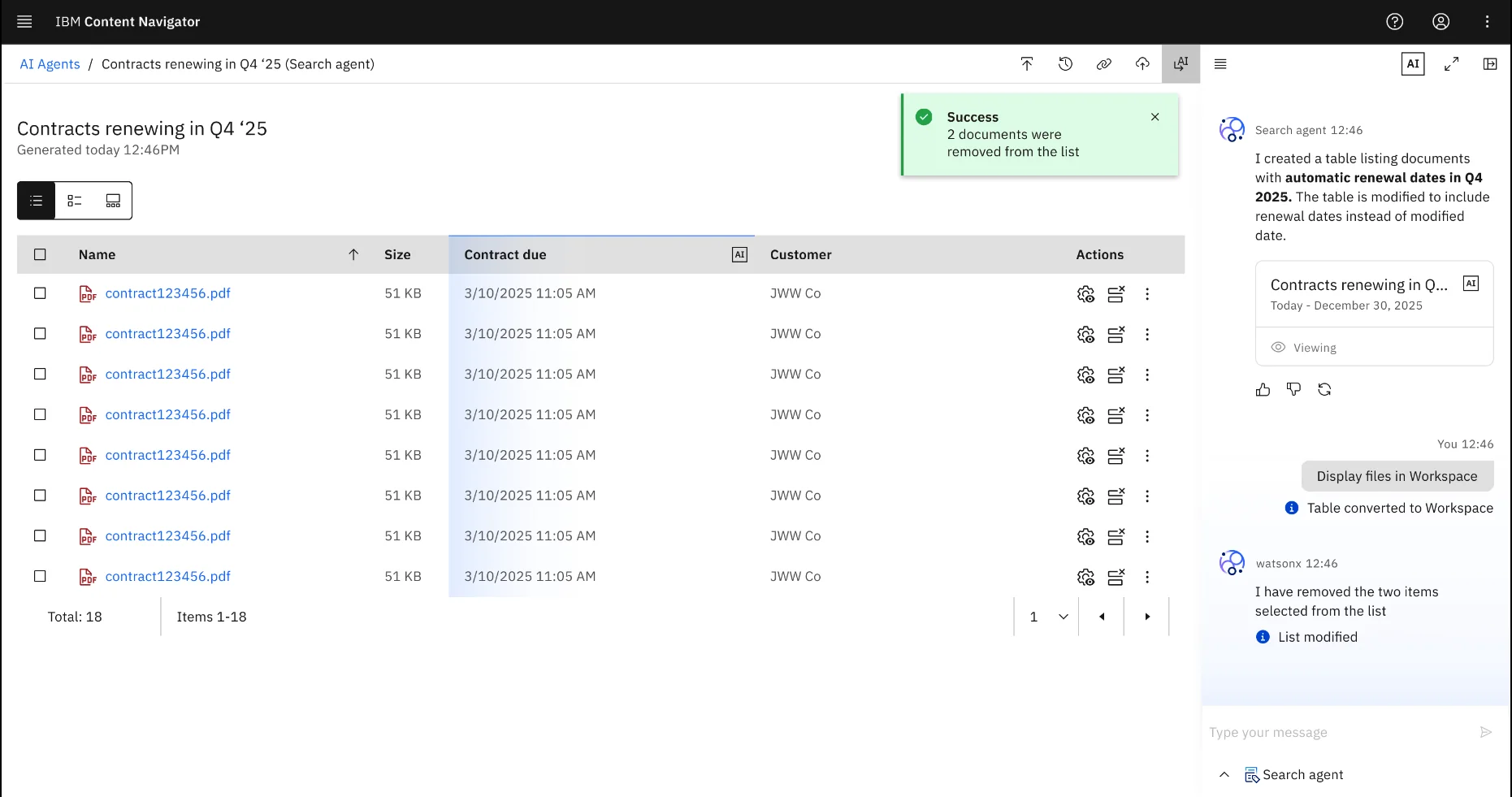Expand the Search agent selector chevron

point(1224,774)
